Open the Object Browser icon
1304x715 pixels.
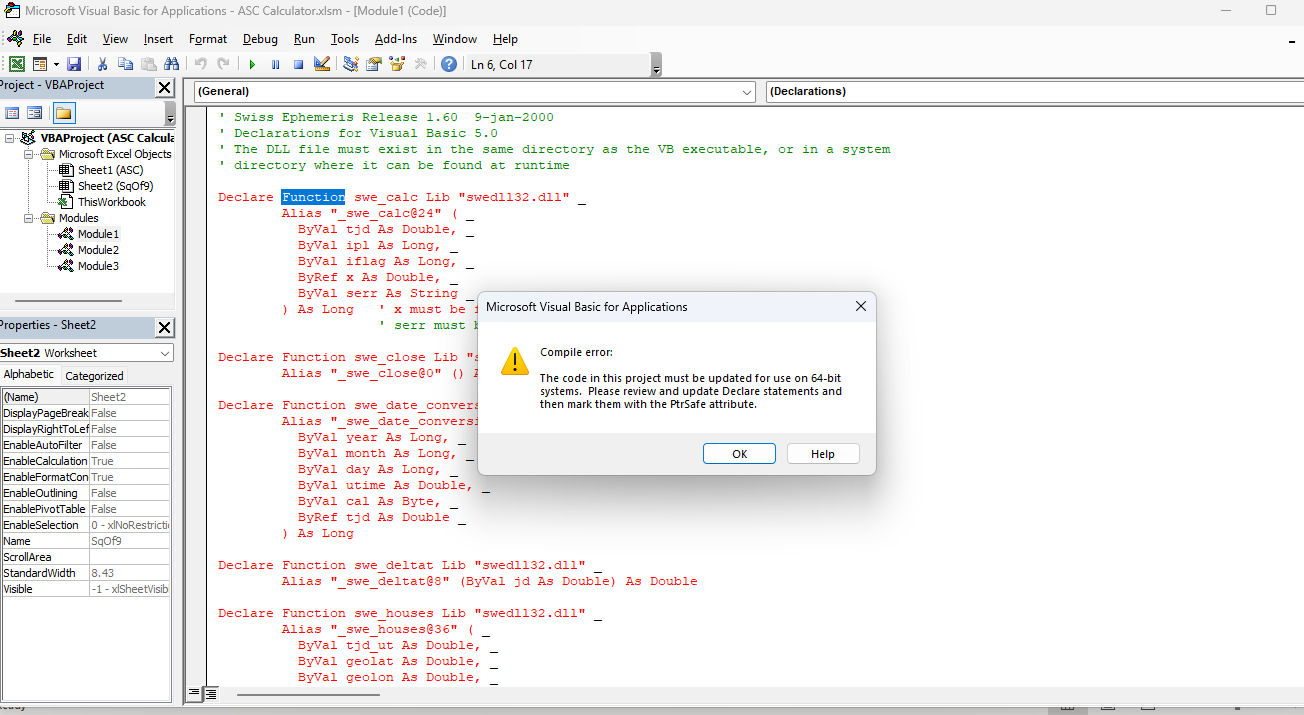point(397,64)
